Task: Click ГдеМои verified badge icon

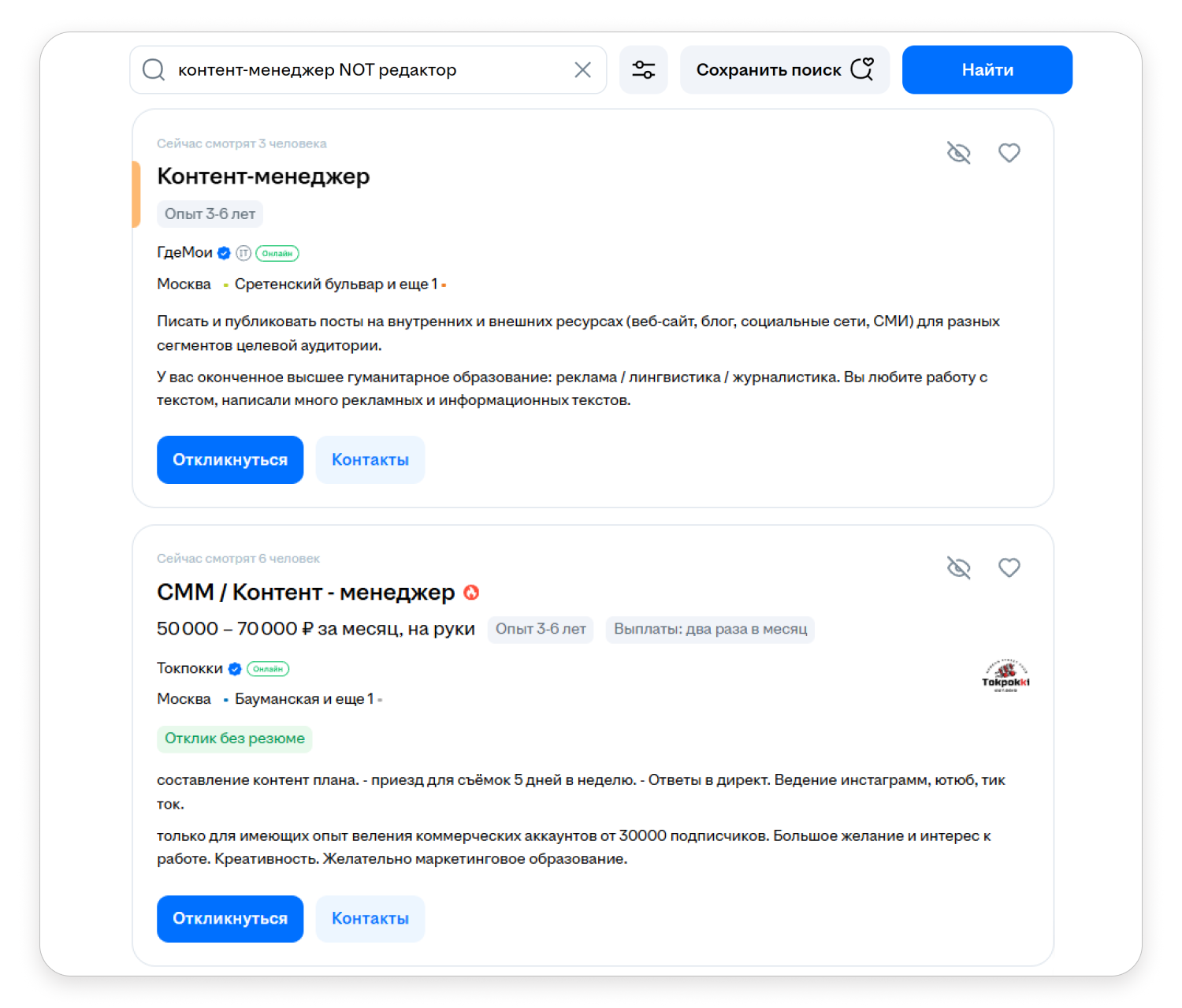Action: (224, 253)
